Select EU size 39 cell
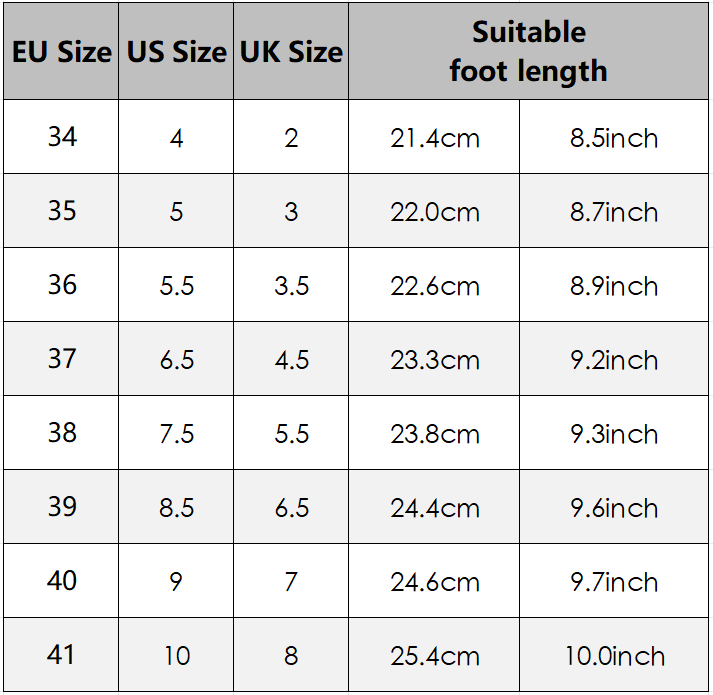 point(61,507)
